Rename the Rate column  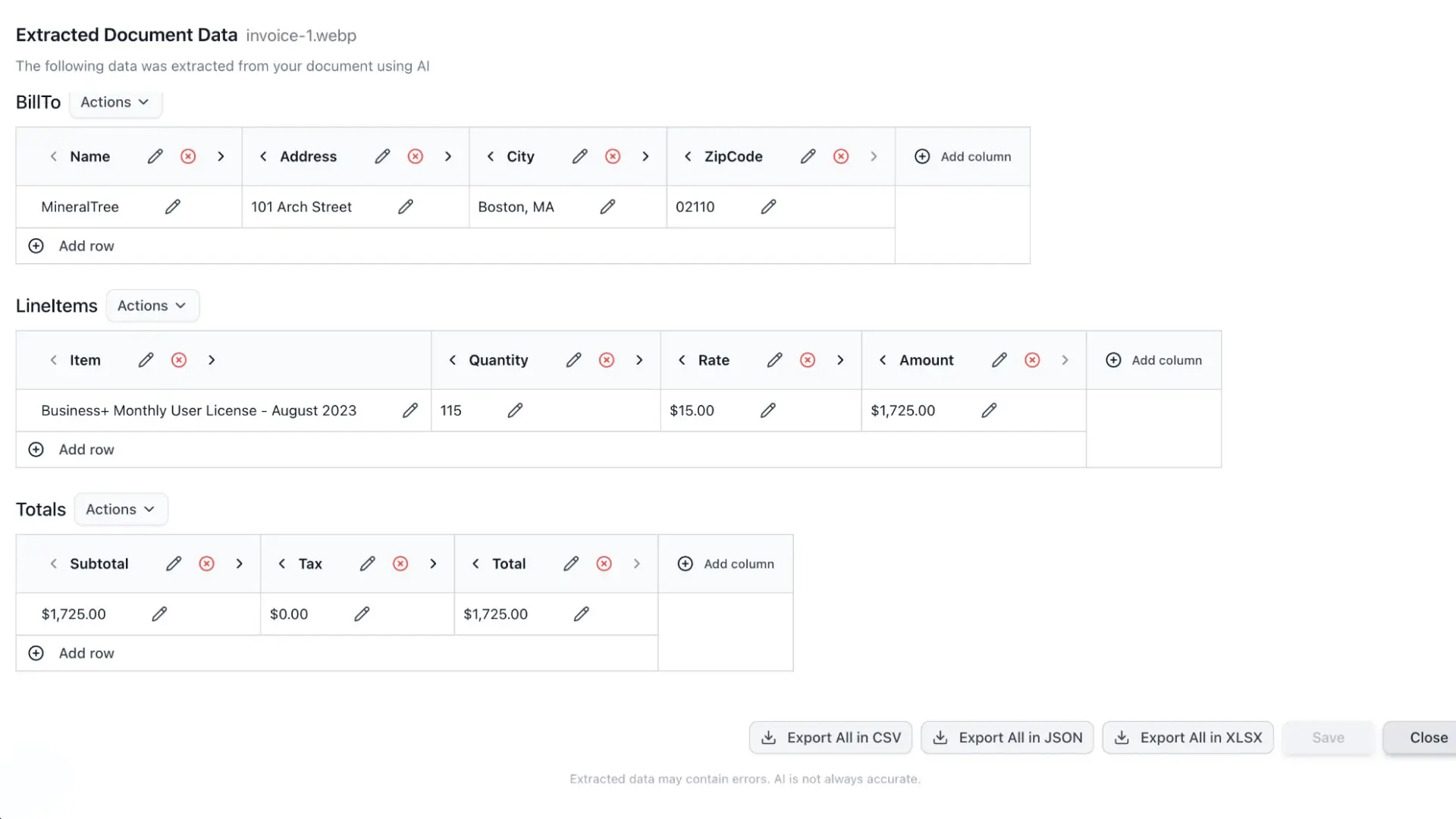point(774,360)
